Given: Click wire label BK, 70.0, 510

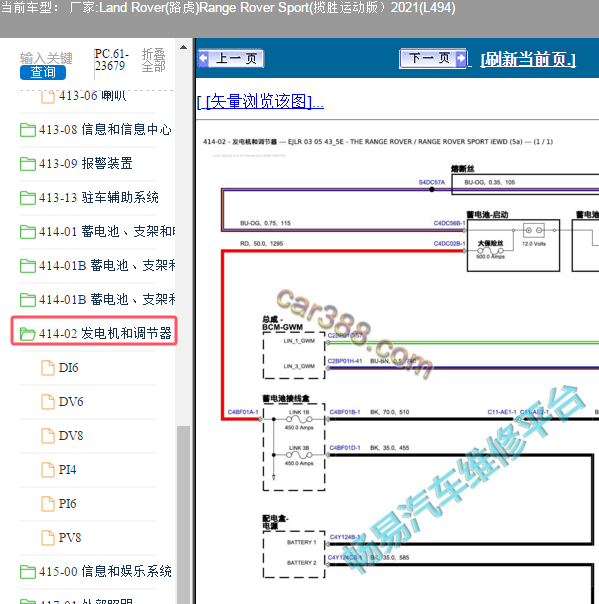Looking at the screenshot, I should (389, 412).
